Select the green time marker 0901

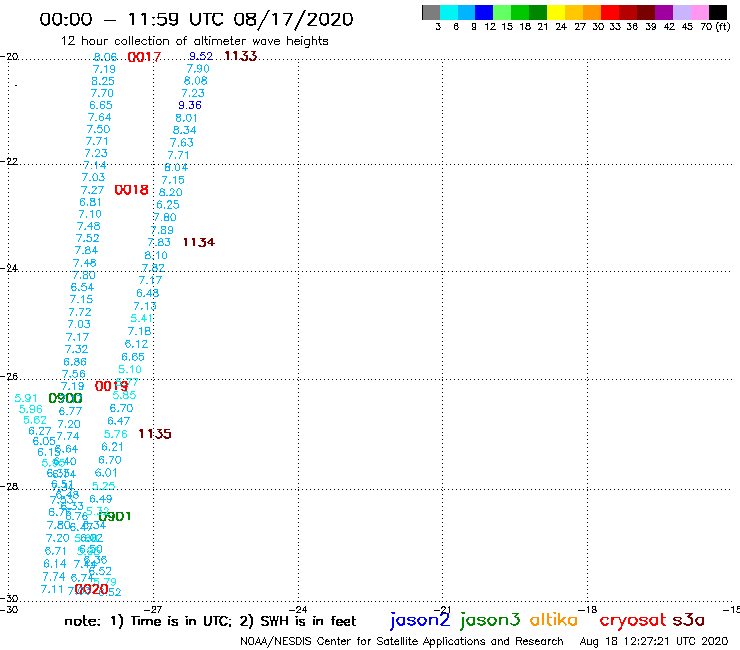(115, 516)
